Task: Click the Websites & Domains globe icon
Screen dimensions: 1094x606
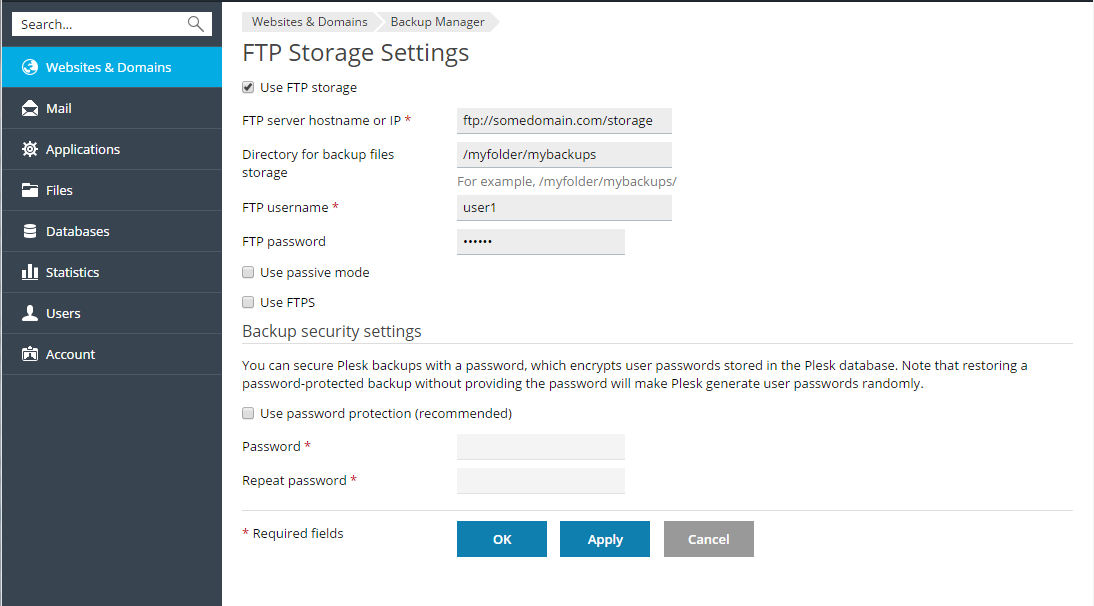Action: (x=29, y=67)
